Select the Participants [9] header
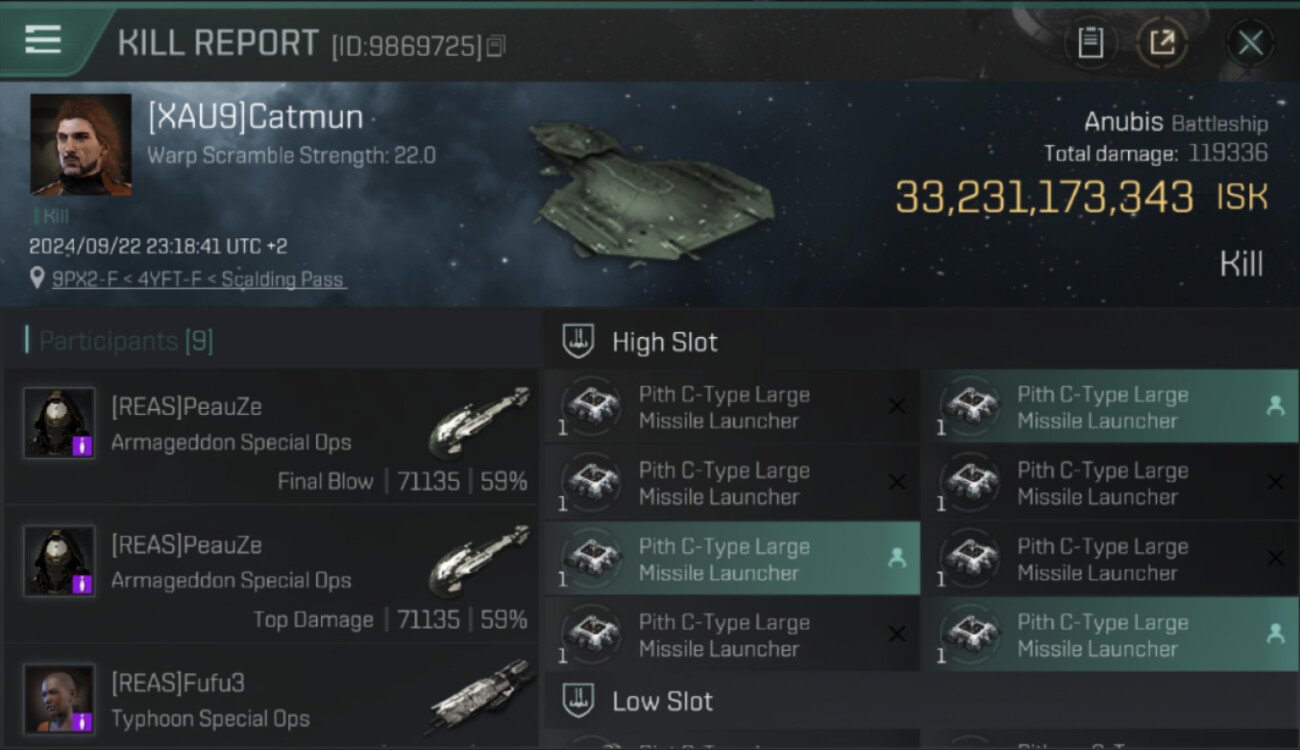This screenshot has width=1300, height=750. point(125,341)
